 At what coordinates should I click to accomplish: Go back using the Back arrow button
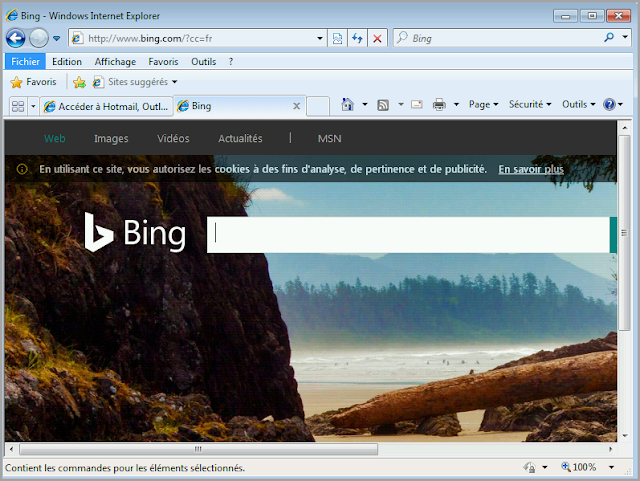click(16, 38)
